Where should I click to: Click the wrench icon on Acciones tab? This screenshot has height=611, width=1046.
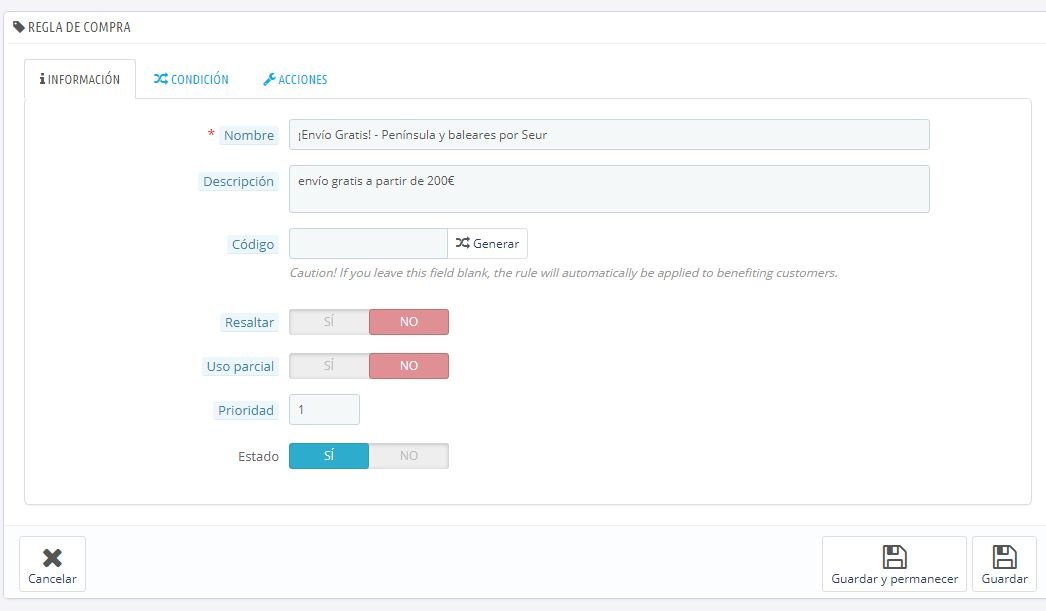[269, 79]
